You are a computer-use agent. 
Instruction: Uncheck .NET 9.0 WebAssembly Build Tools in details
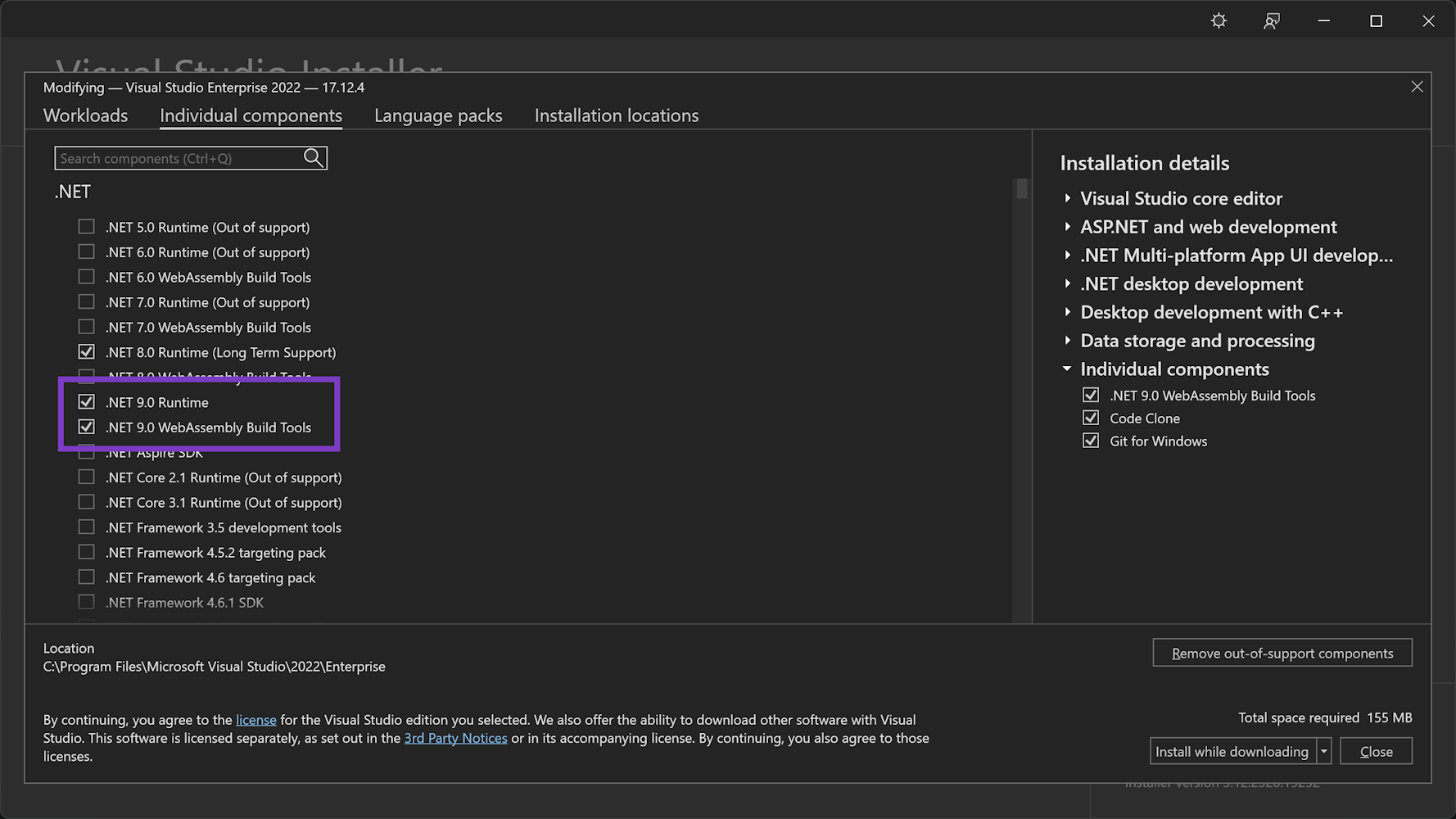pos(1091,395)
